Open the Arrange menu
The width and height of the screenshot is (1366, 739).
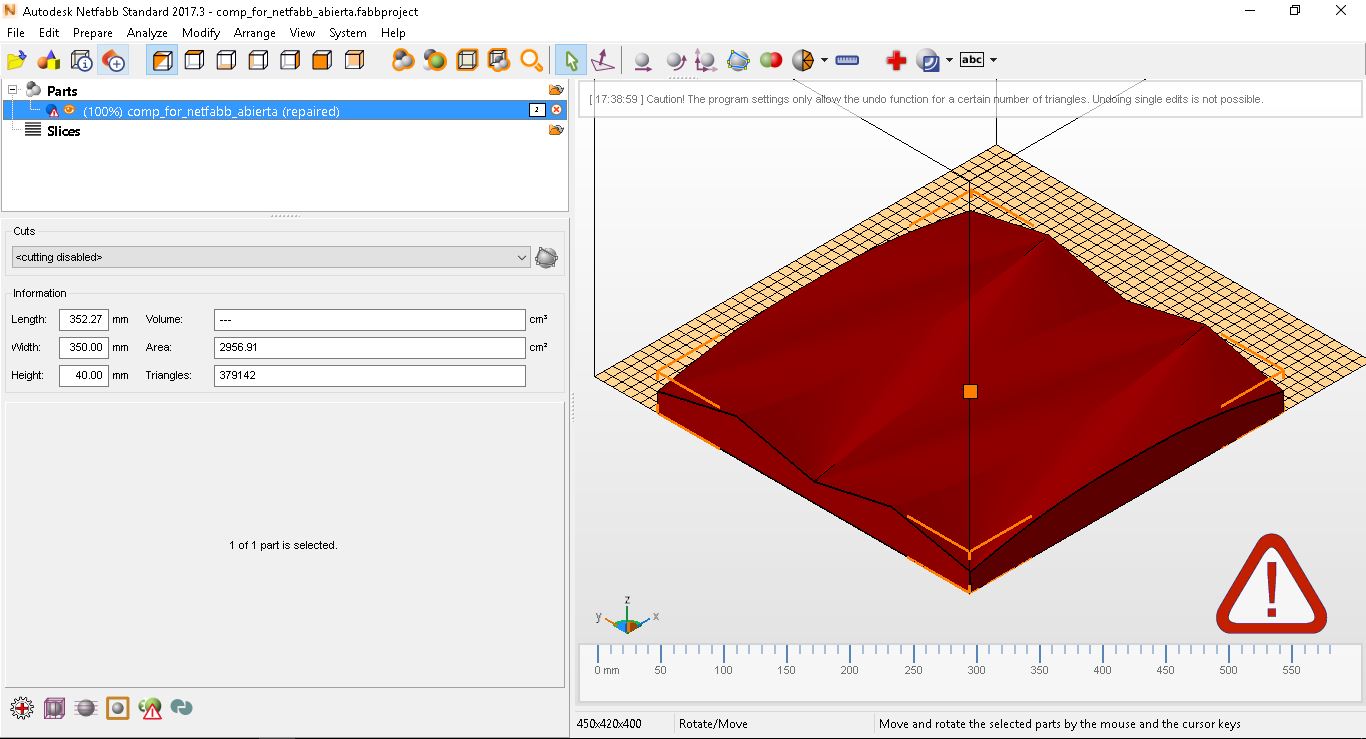[255, 33]
